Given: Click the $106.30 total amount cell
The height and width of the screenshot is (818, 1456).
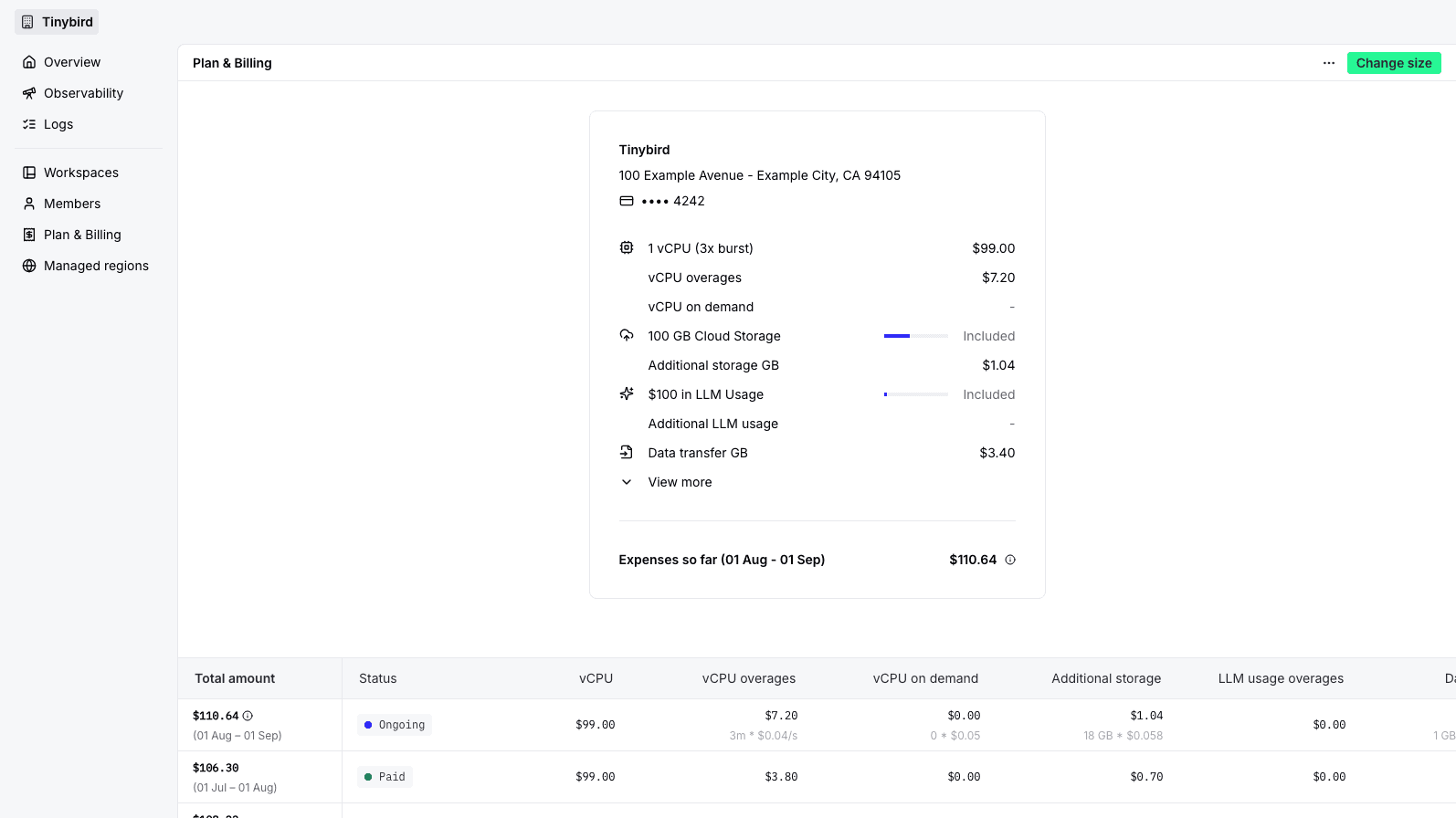Looking at the screenshot, I should 216,768.
